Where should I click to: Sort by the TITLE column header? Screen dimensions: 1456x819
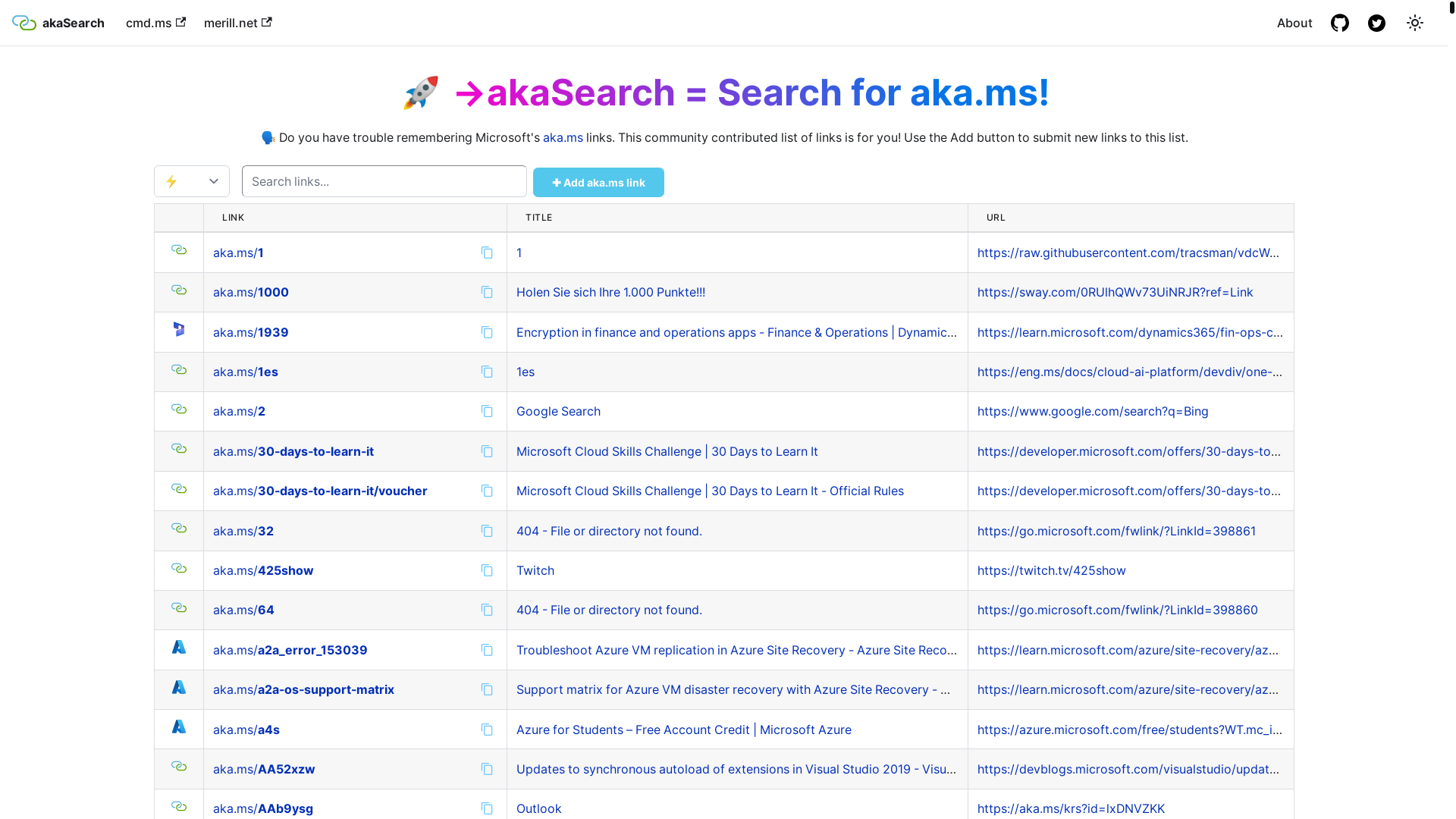coord(538,218)
